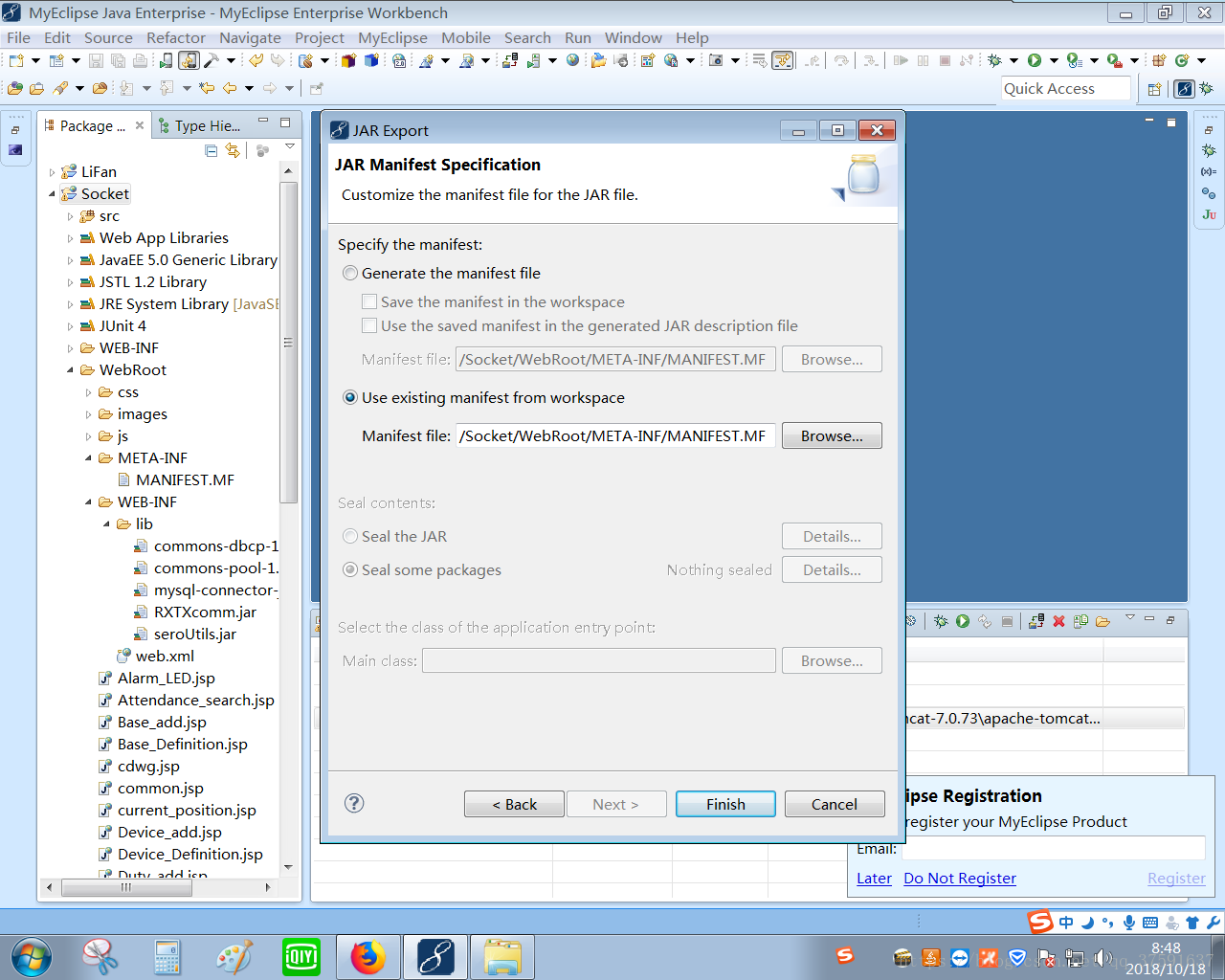The width and height of the screenshot is (1225, 980).
Task: Click Link with Editor icon in Package Explorer
Action: tap(233, 150)
